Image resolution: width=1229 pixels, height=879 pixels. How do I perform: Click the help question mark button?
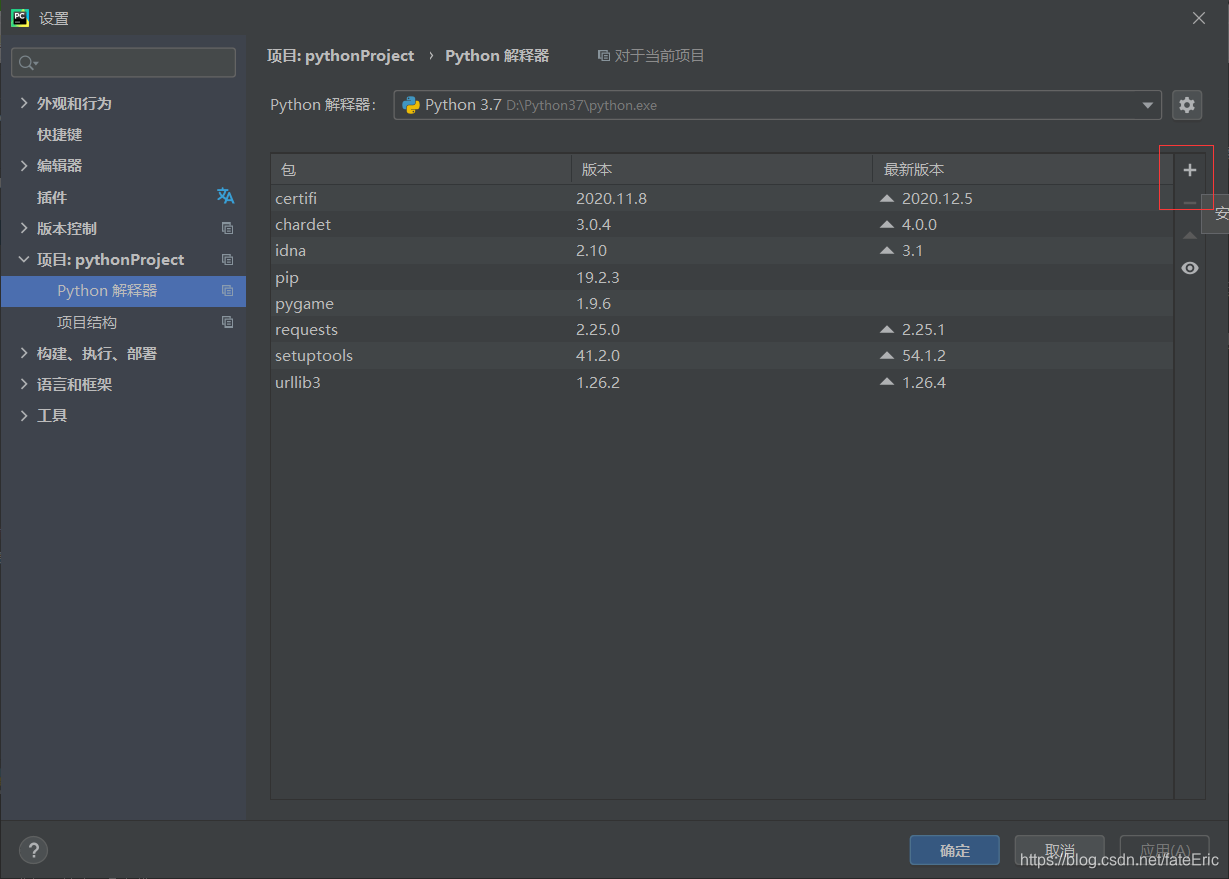[33, 850]
